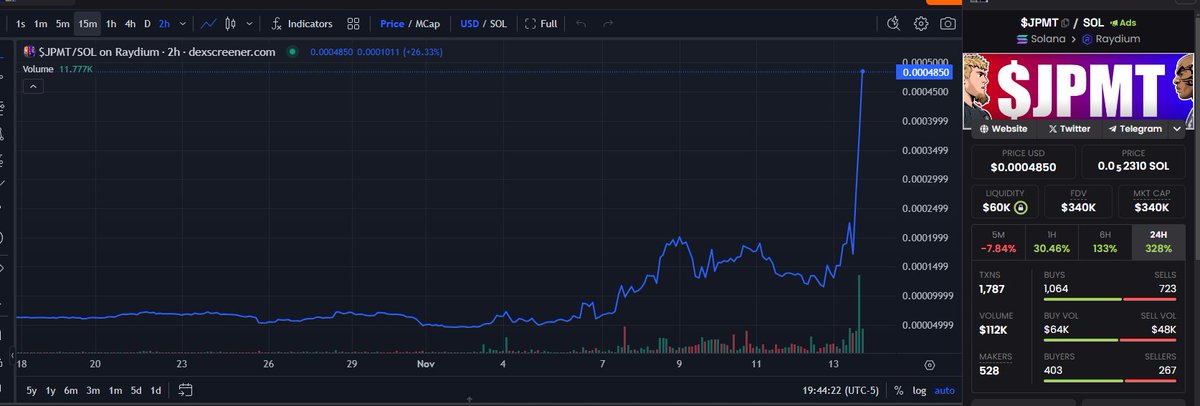This screenshot has width=1200, height=406.
Task: Open the chart style dropdown chevron
Action: click(249, 23)
